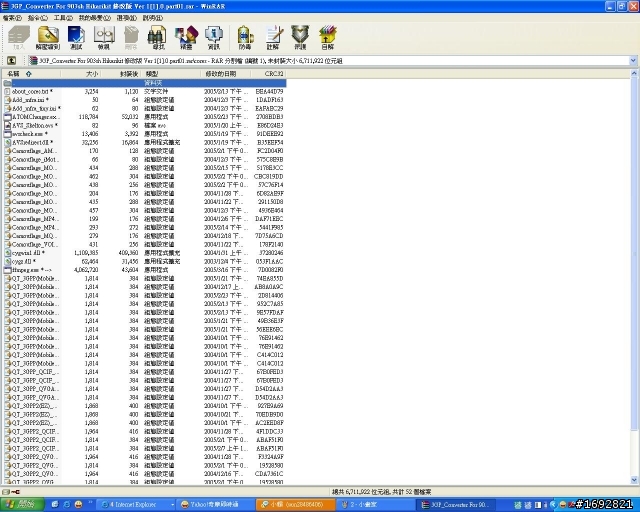Select the avscheck.exe file
The image size is (640, 512).
click(x=144, y=134)
